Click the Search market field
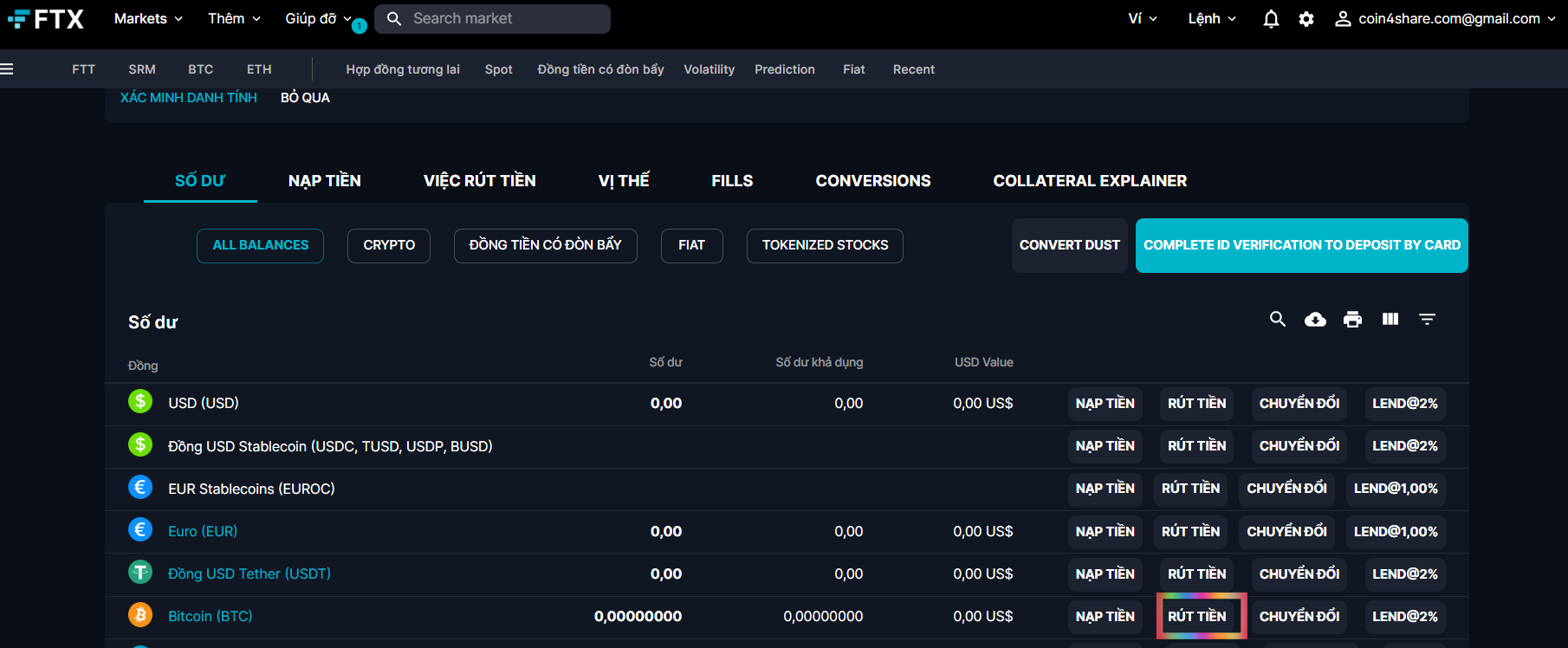 click(x=492, y=18)
